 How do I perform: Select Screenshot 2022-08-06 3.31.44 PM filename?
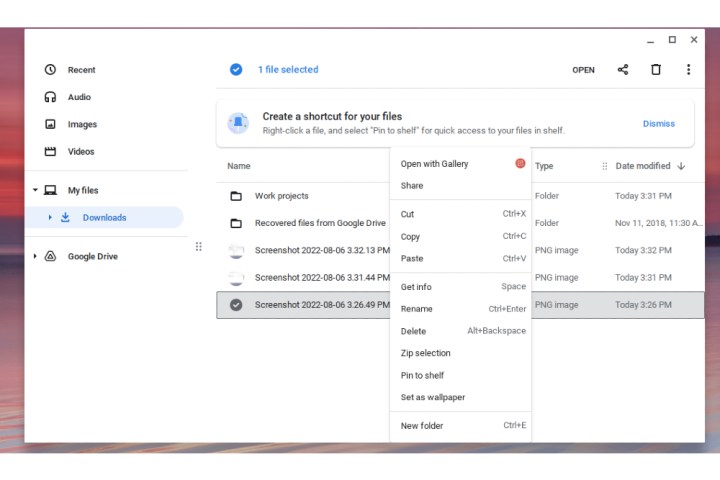(322, 277)
